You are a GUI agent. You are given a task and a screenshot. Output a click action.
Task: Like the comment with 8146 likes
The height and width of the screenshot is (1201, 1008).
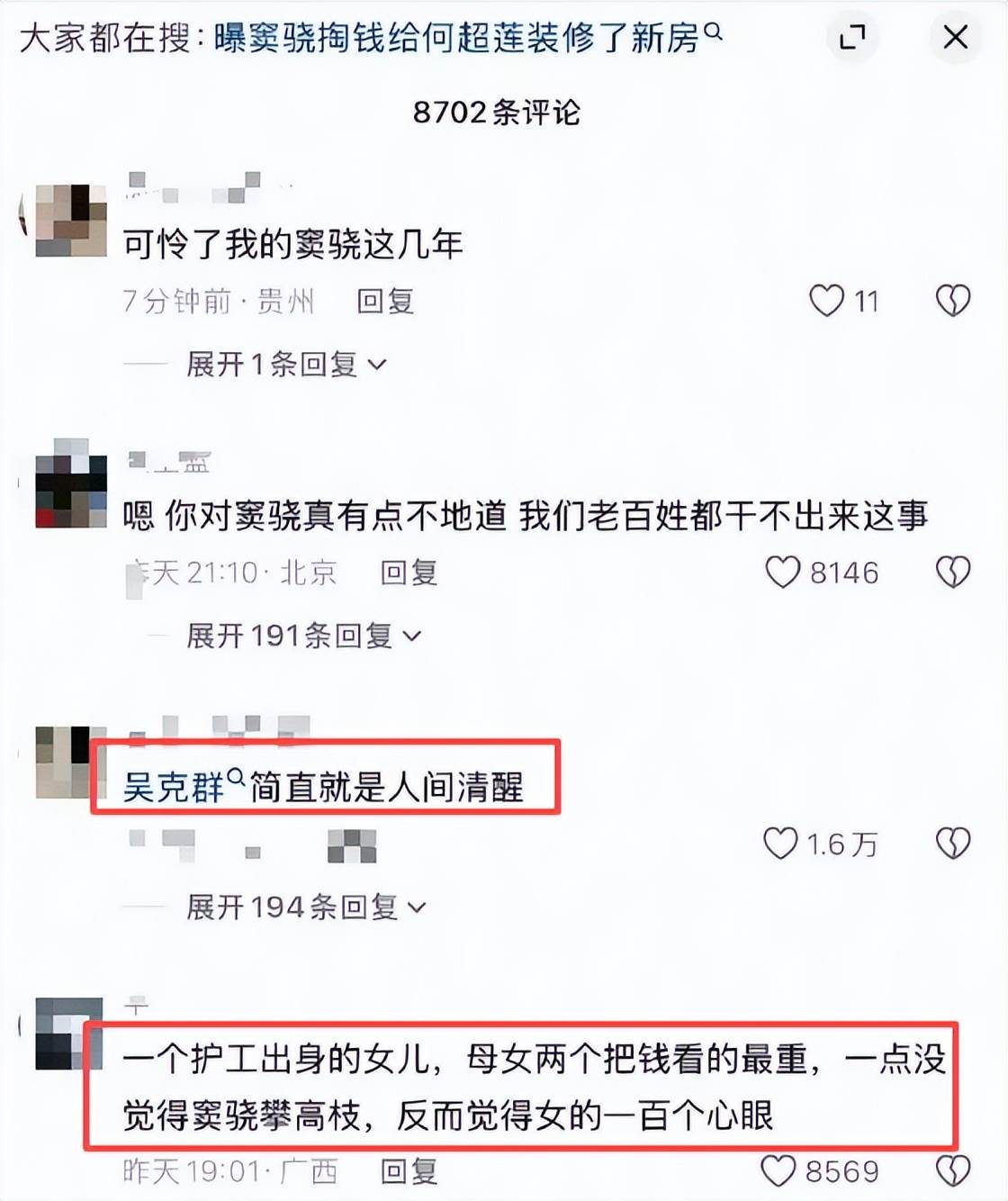[782, 572]
